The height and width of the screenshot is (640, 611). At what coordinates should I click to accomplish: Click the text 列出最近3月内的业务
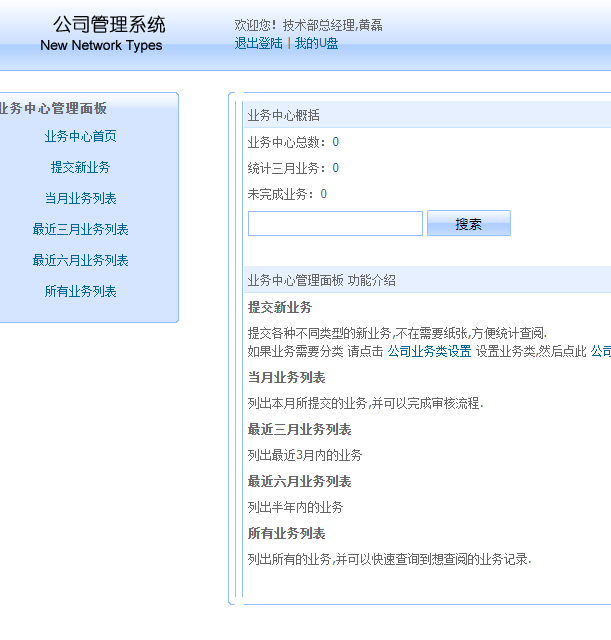click(x=305, y=455)
